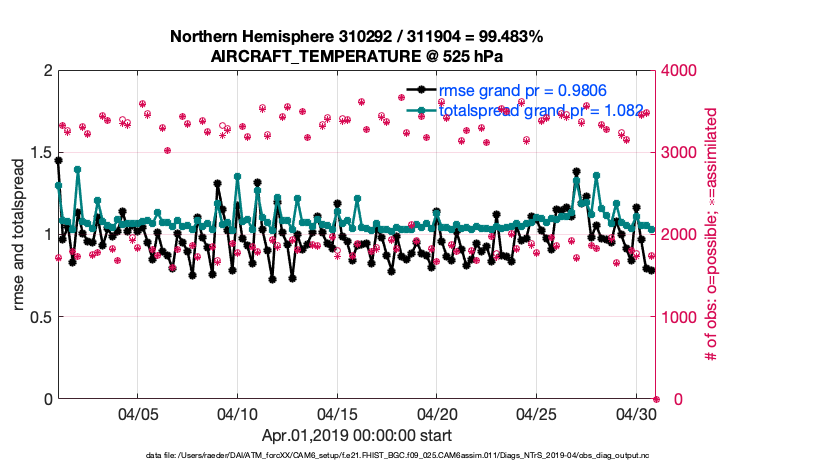The width and height of the screenshot is (830, 470).
Task: Click the 04/05 x-axis tick label
Action: coord(138,413)
